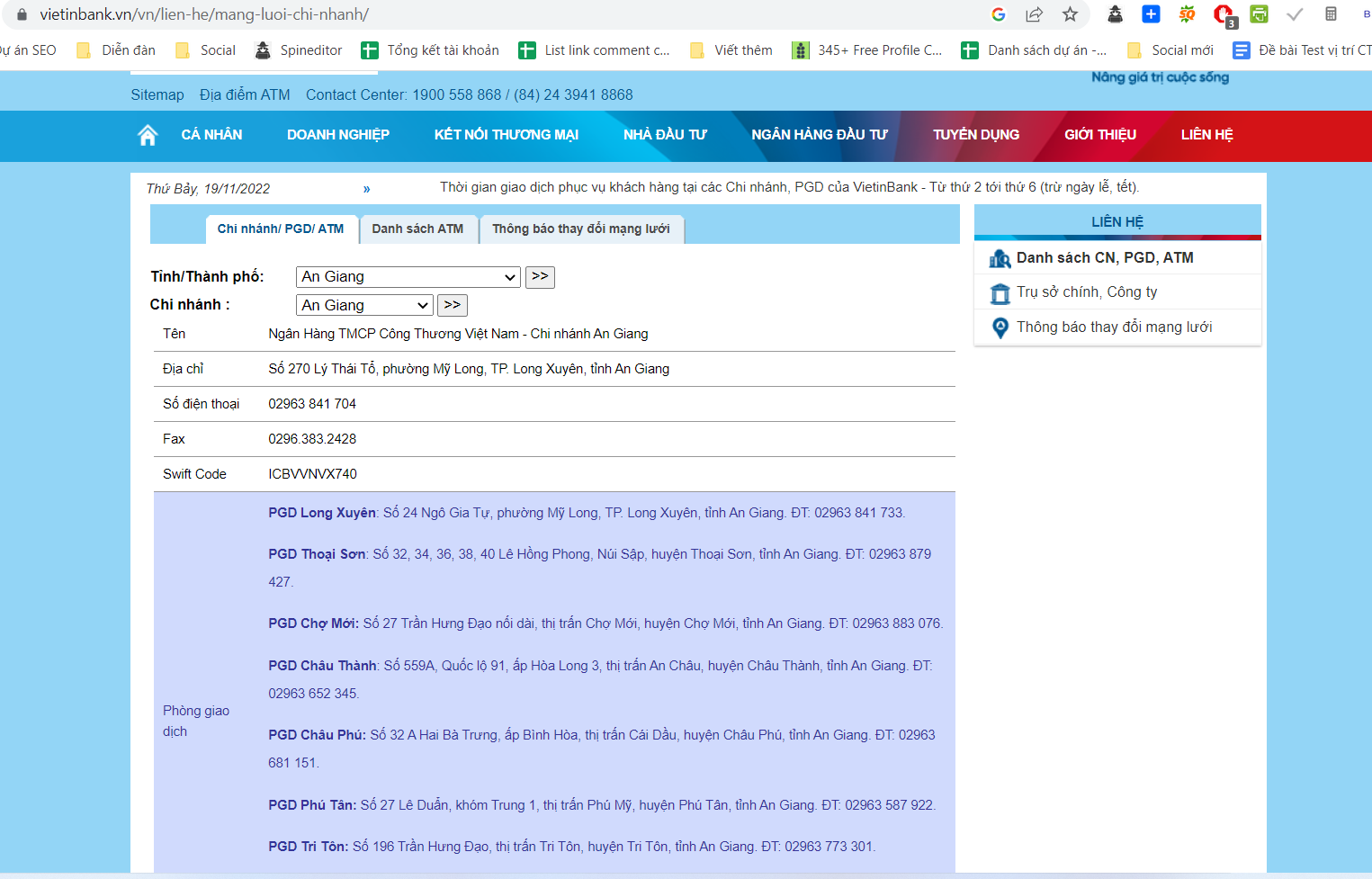Click the PGD Châu Phú entry
The width and height of the screenshot is (1372, 879).
pyautogui.click(x=602, y=749)
